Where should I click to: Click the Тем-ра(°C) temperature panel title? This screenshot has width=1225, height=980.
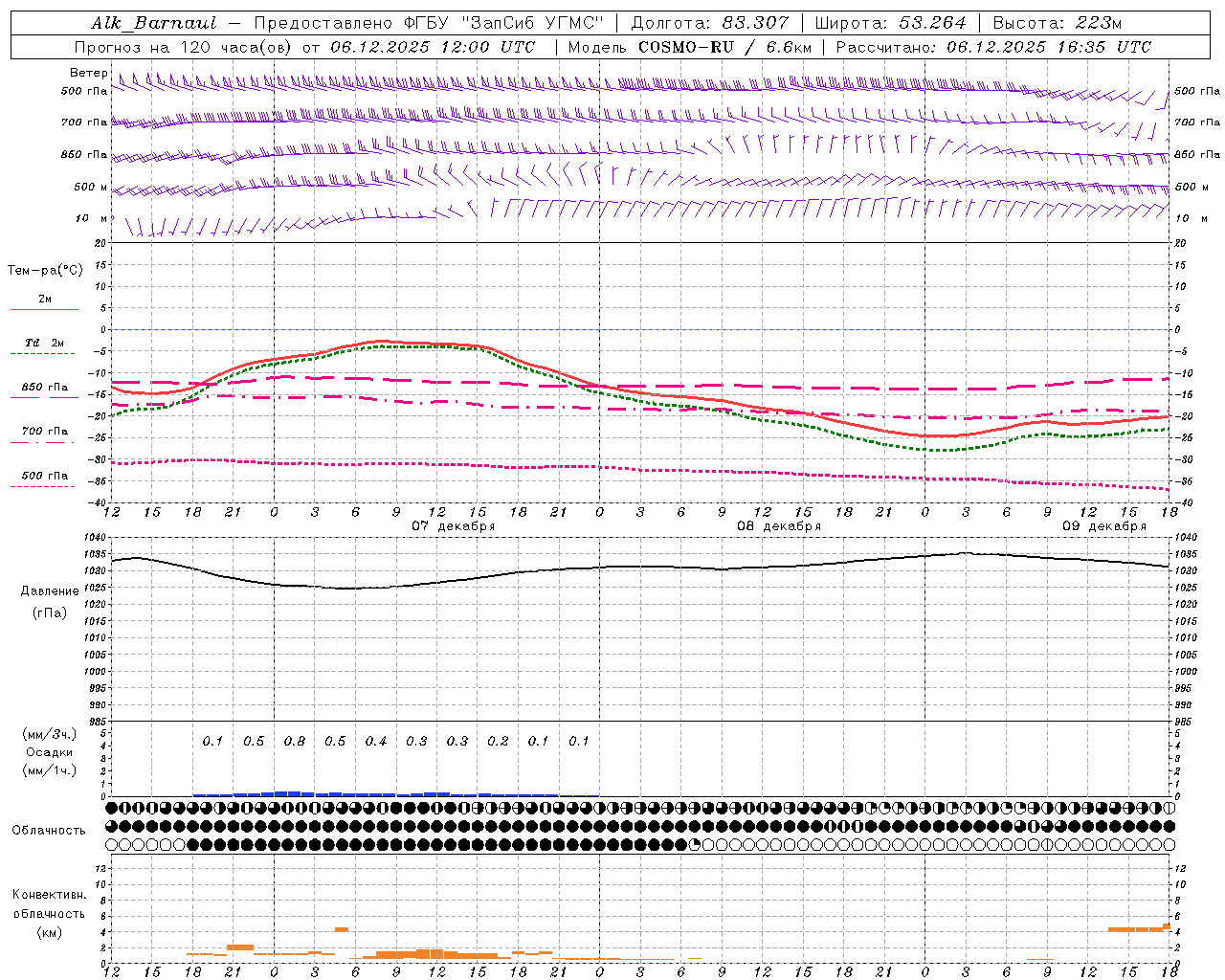tap(45, 271)
